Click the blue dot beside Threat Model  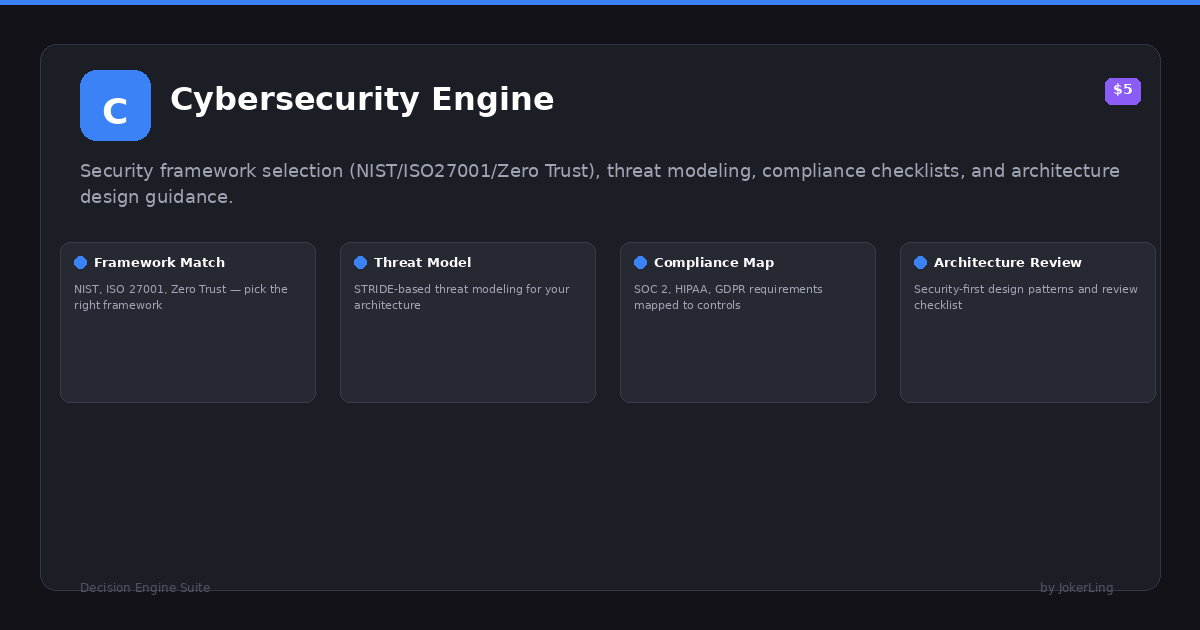(361, 263)
